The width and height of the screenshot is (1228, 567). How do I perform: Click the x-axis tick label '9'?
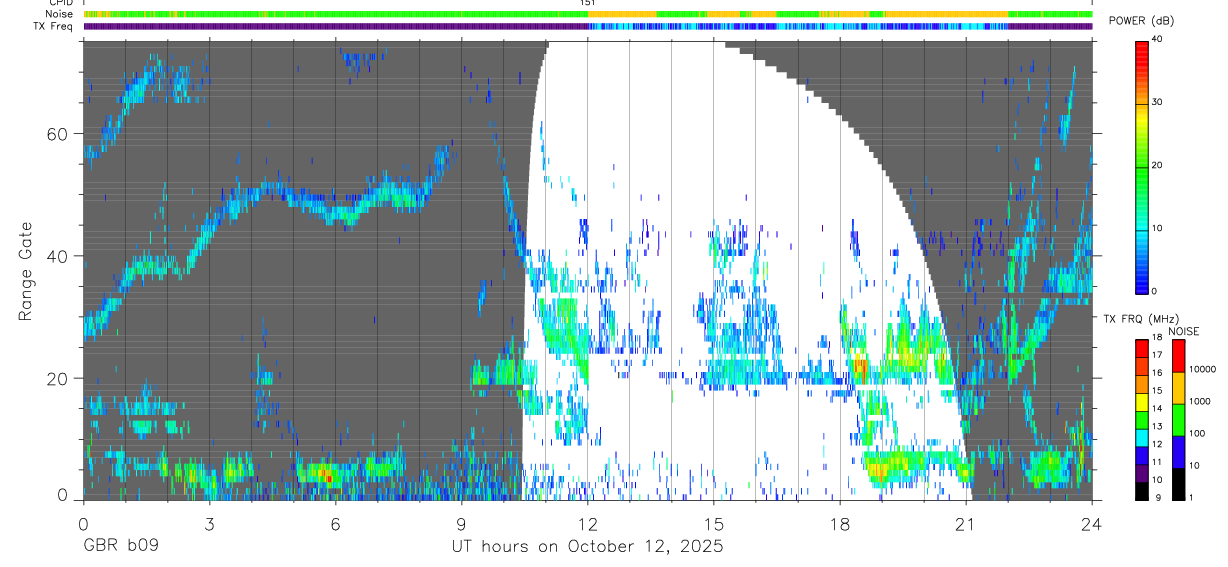pyautogui.click(x=461, y=523)
